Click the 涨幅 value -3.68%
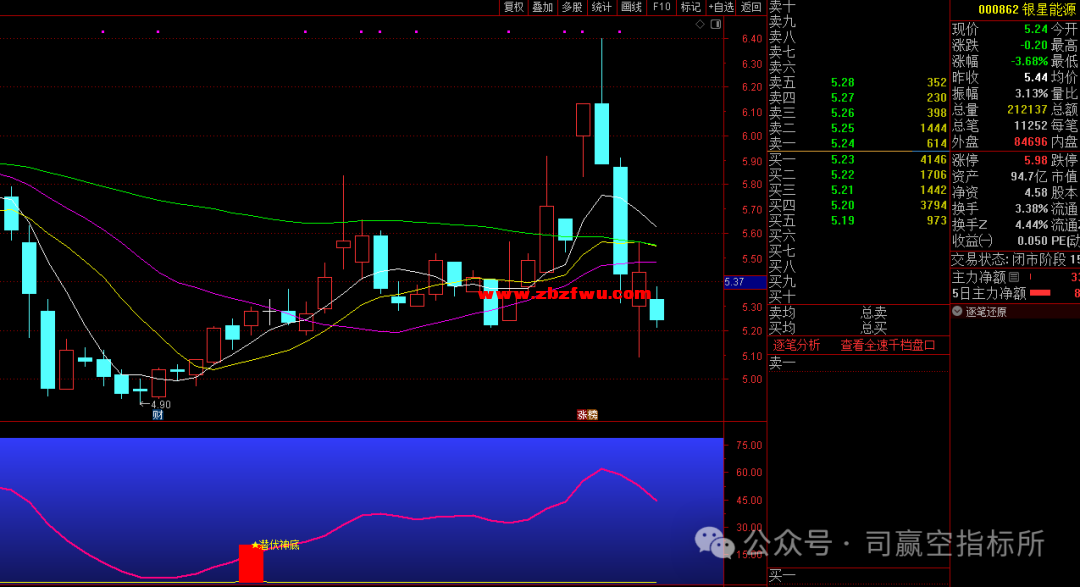This screenshot has height=587, width=1080. point(1029,62)
